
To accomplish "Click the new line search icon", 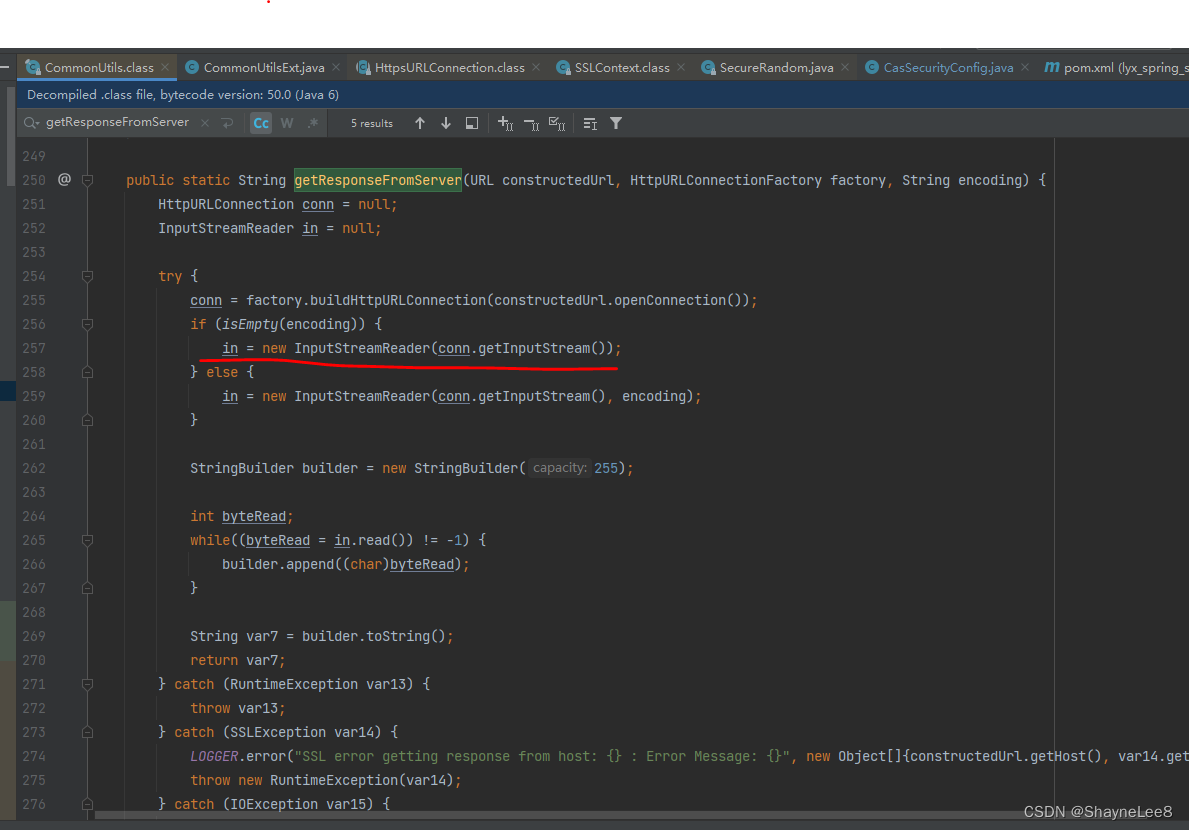I will tap(227, 123).
